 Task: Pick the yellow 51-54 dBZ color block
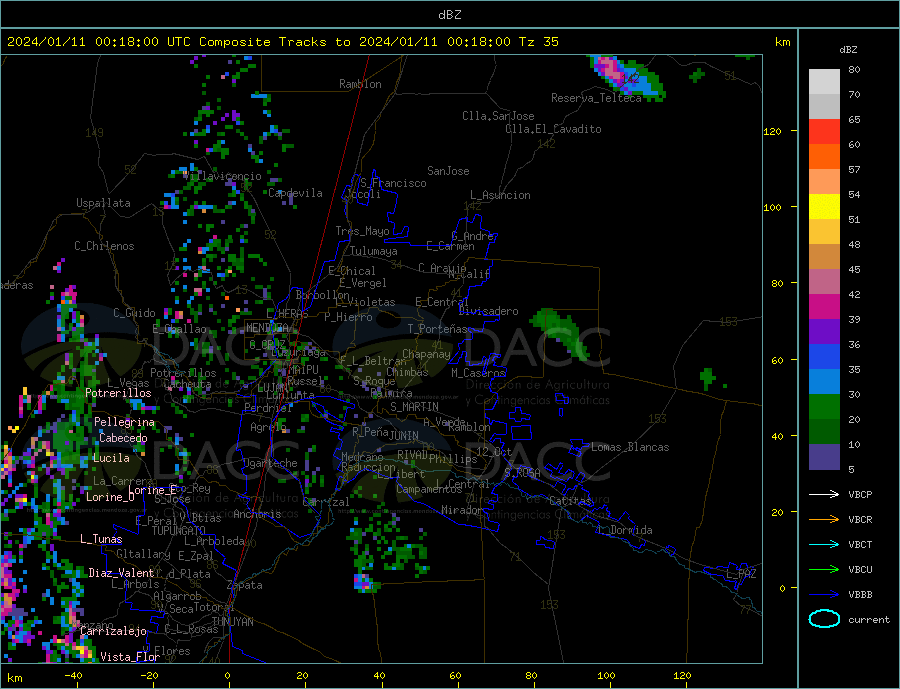tap(824, 207)
